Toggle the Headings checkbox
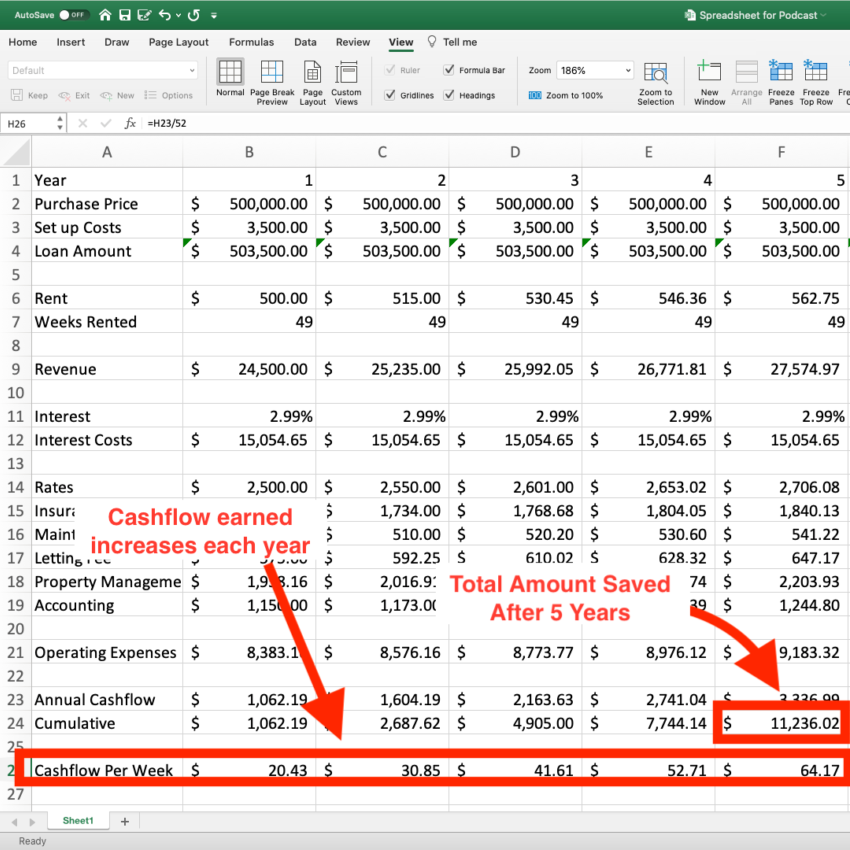 tap(449, 95)
